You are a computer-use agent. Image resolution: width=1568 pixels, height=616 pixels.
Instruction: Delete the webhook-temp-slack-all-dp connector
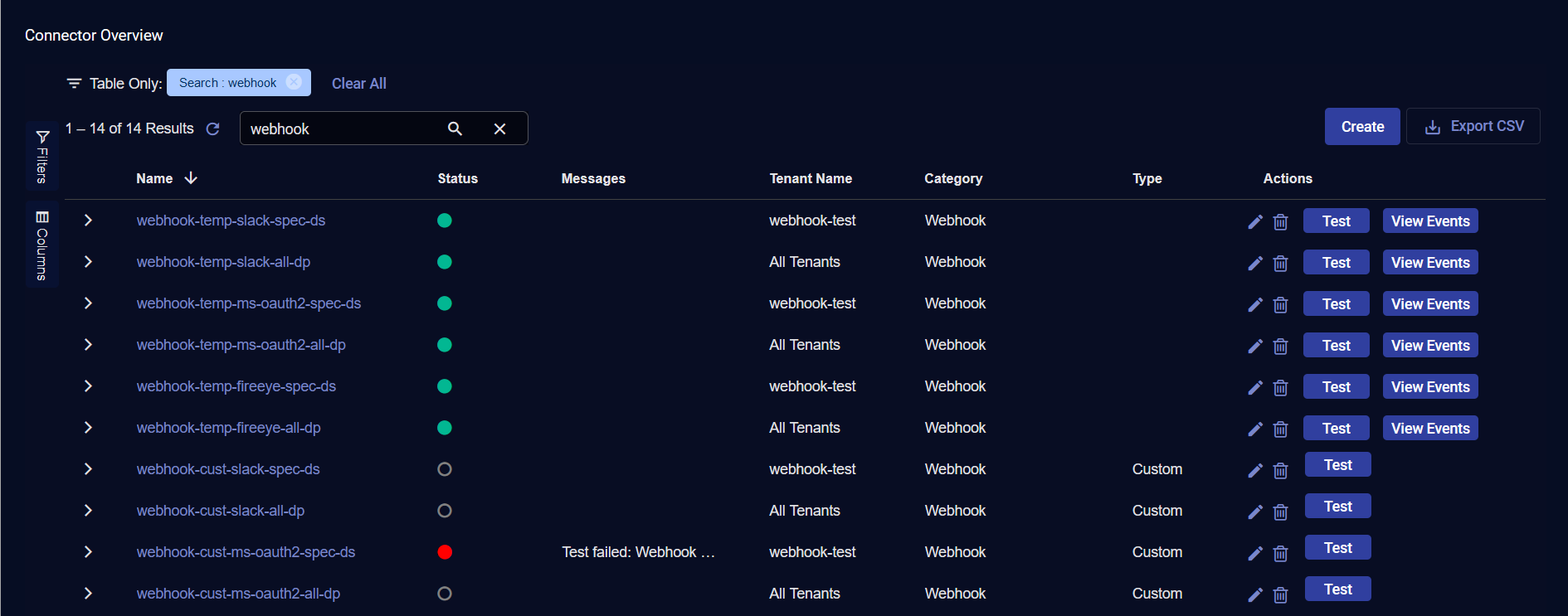coord(1280,263)
